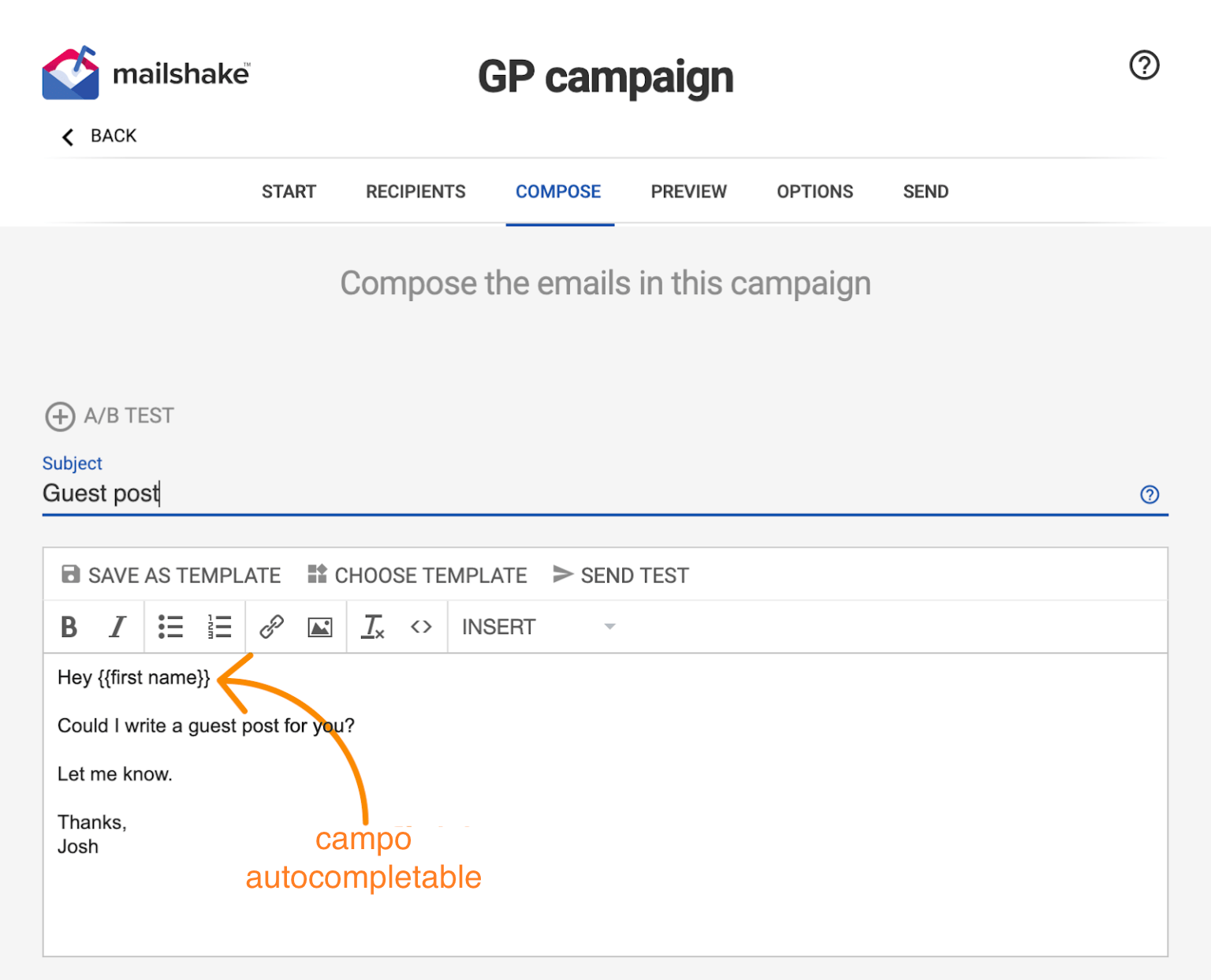The height and width of the screenshot is (980, 1211).
Task: Switch to the Recipients tab
Action: coord(415,192)
